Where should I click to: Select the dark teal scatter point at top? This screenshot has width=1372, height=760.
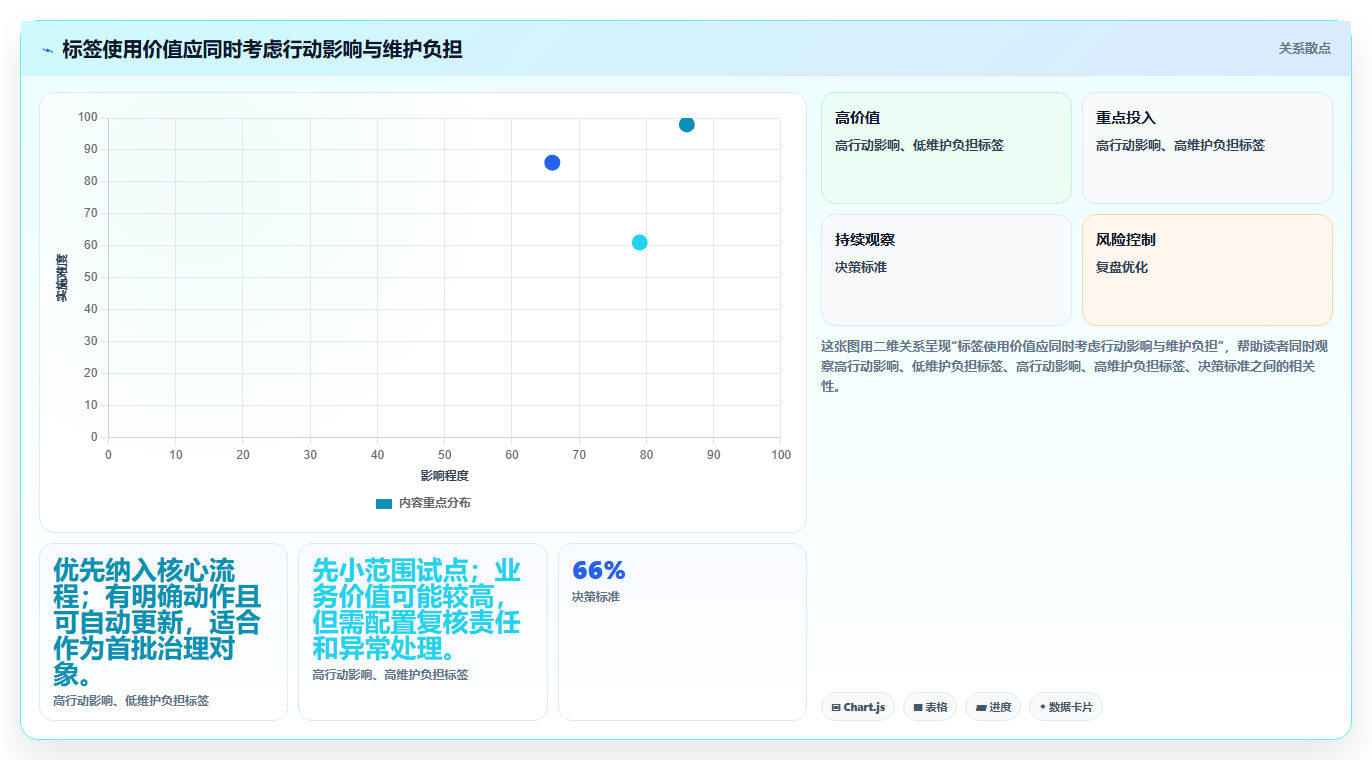coord(686,124)
